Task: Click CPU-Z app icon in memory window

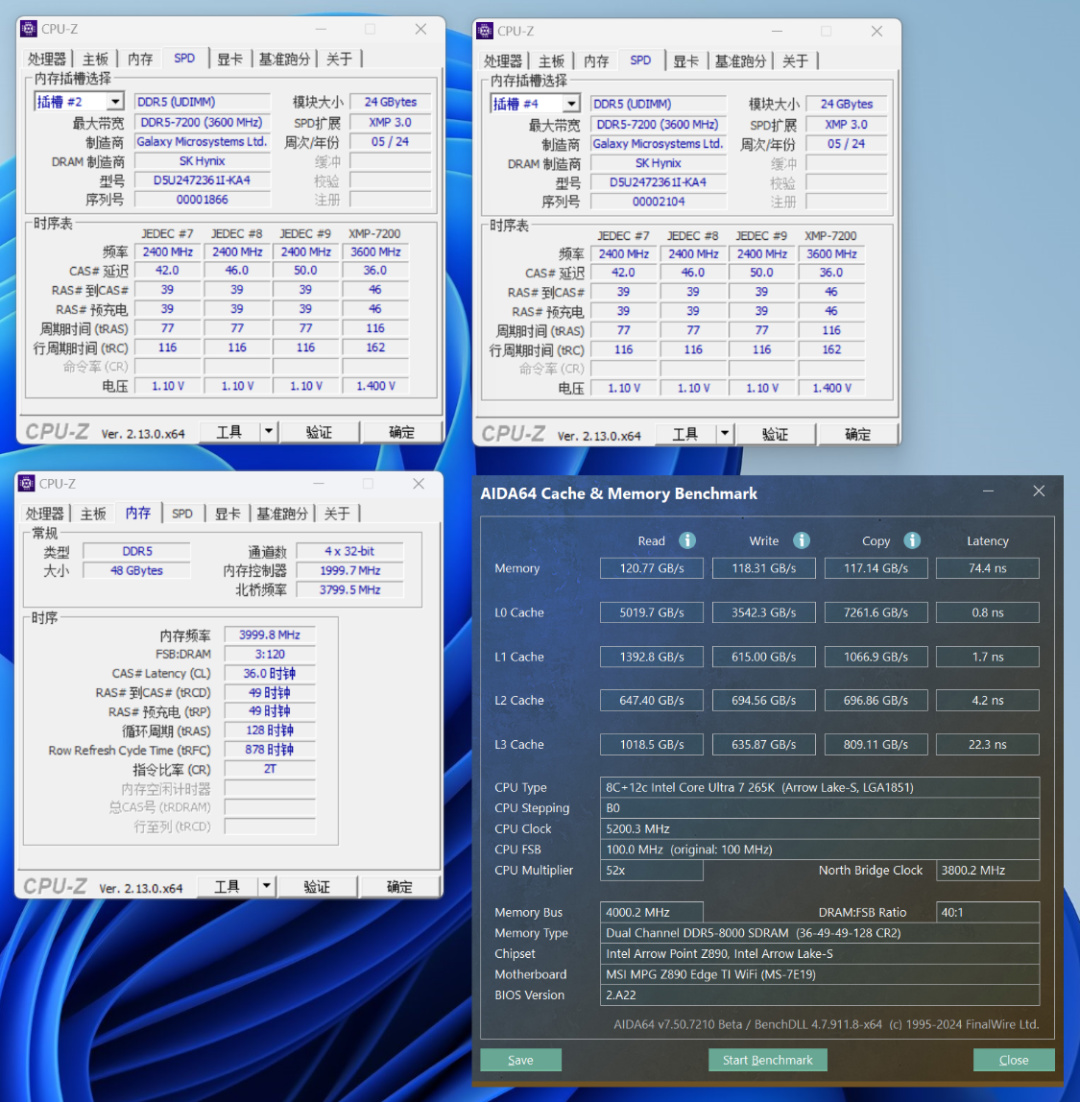Action: (x=27, y=484)
